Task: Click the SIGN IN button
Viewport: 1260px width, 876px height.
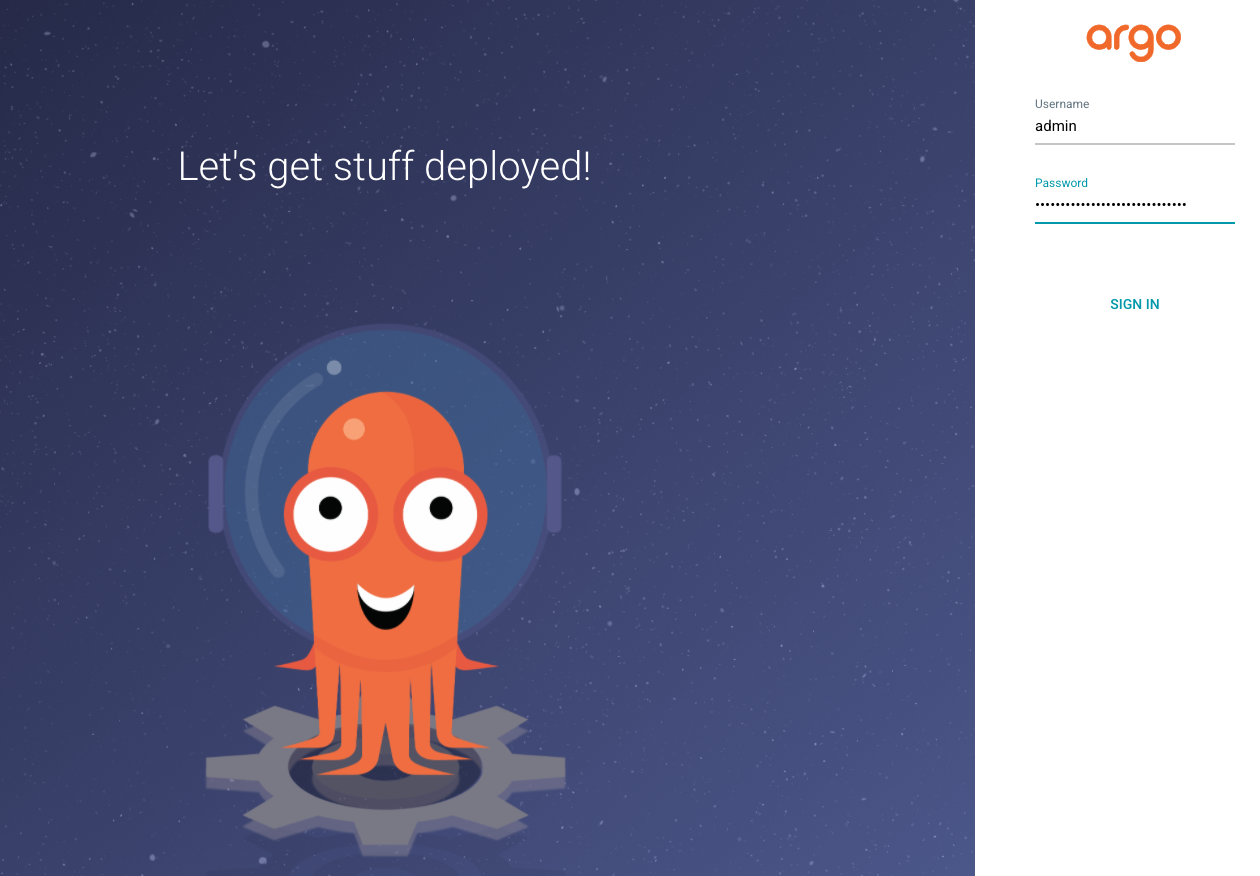Action: click(1134, 304)
